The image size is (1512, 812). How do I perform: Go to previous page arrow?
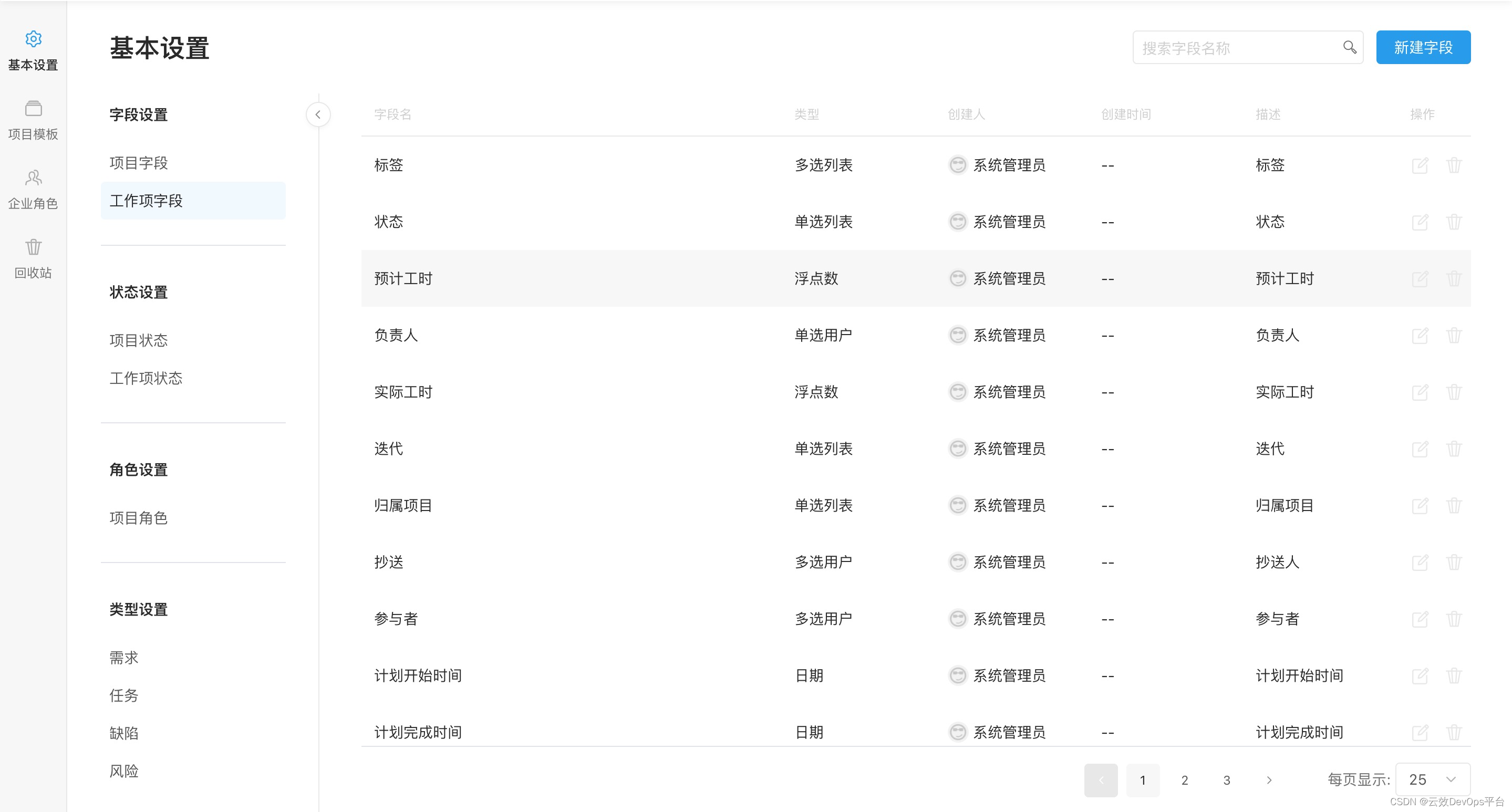click(1101, 780)
